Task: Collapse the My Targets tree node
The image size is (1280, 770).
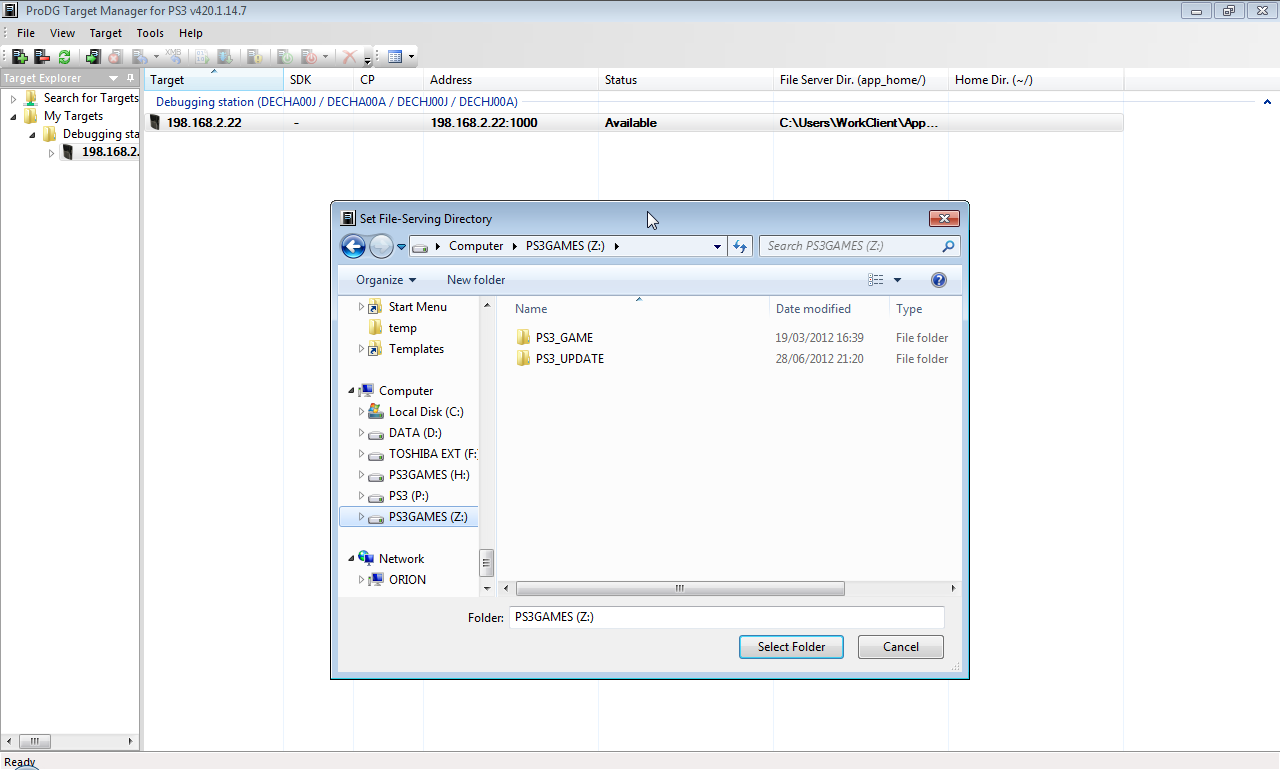Action: coord(14,116)
